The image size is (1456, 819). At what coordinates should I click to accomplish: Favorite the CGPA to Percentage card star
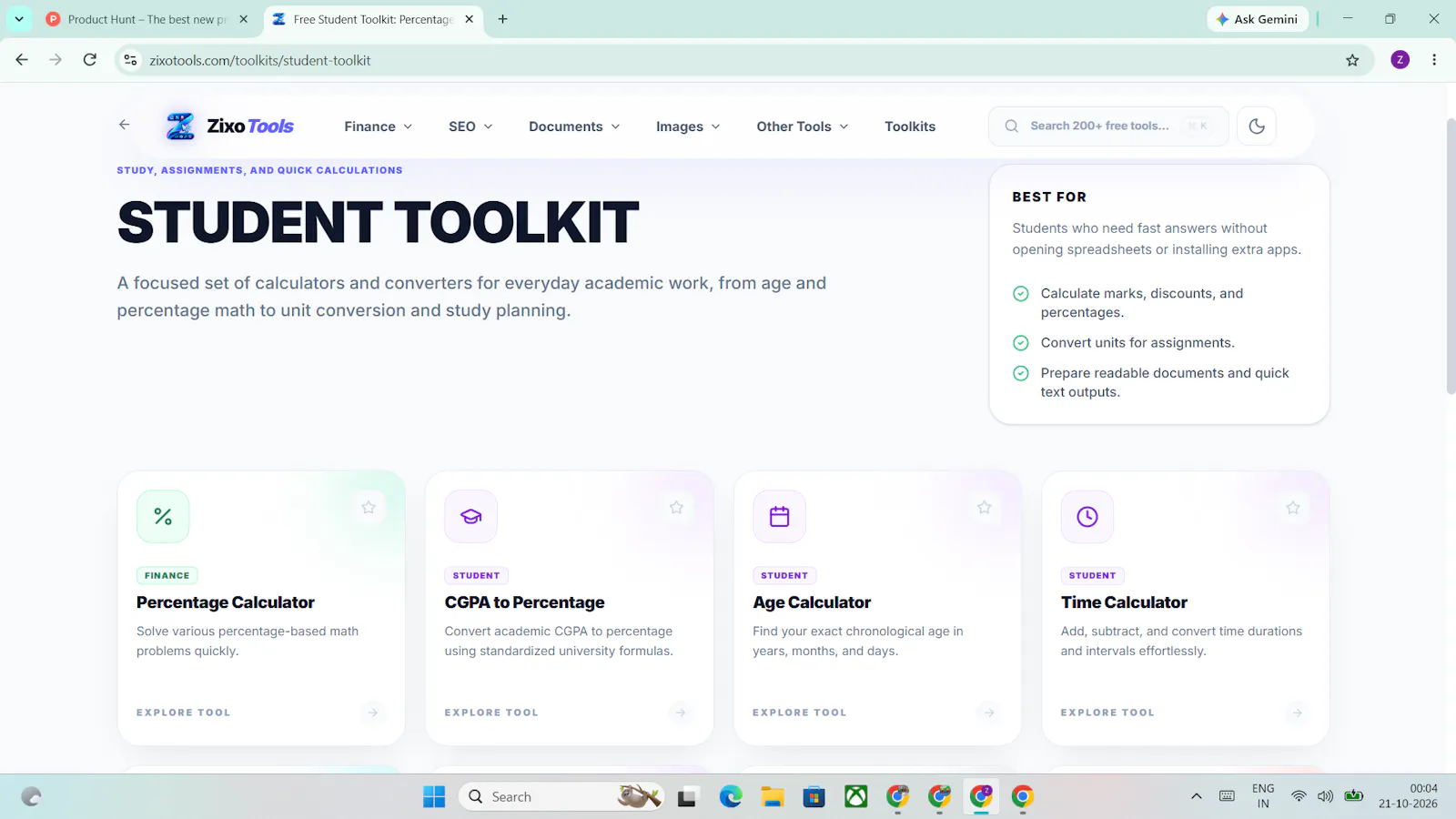tap(676, 508)
